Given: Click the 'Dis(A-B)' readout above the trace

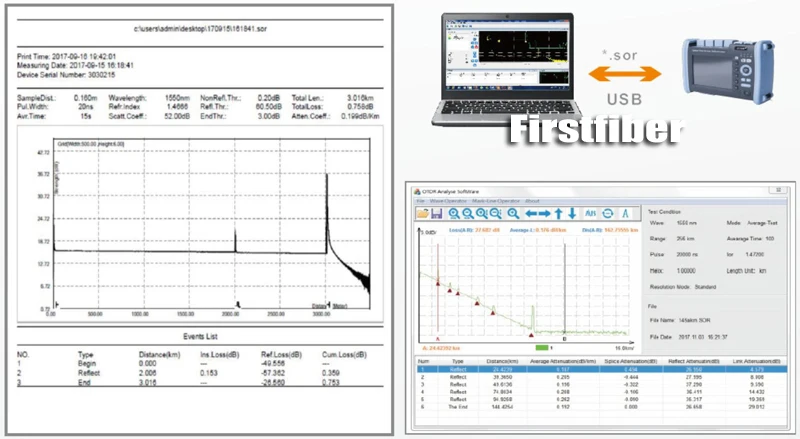Looking at the screenshot, I should tap(610, 230).
